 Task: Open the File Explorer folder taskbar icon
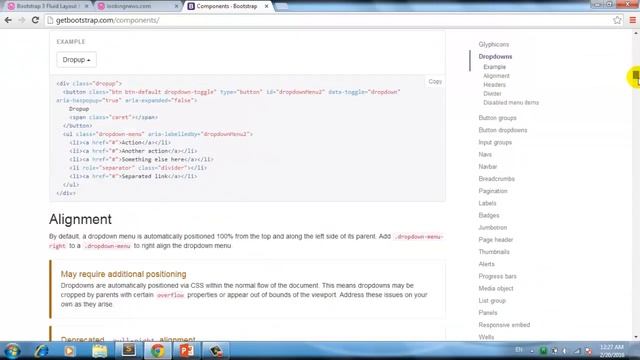pos(100,351)
